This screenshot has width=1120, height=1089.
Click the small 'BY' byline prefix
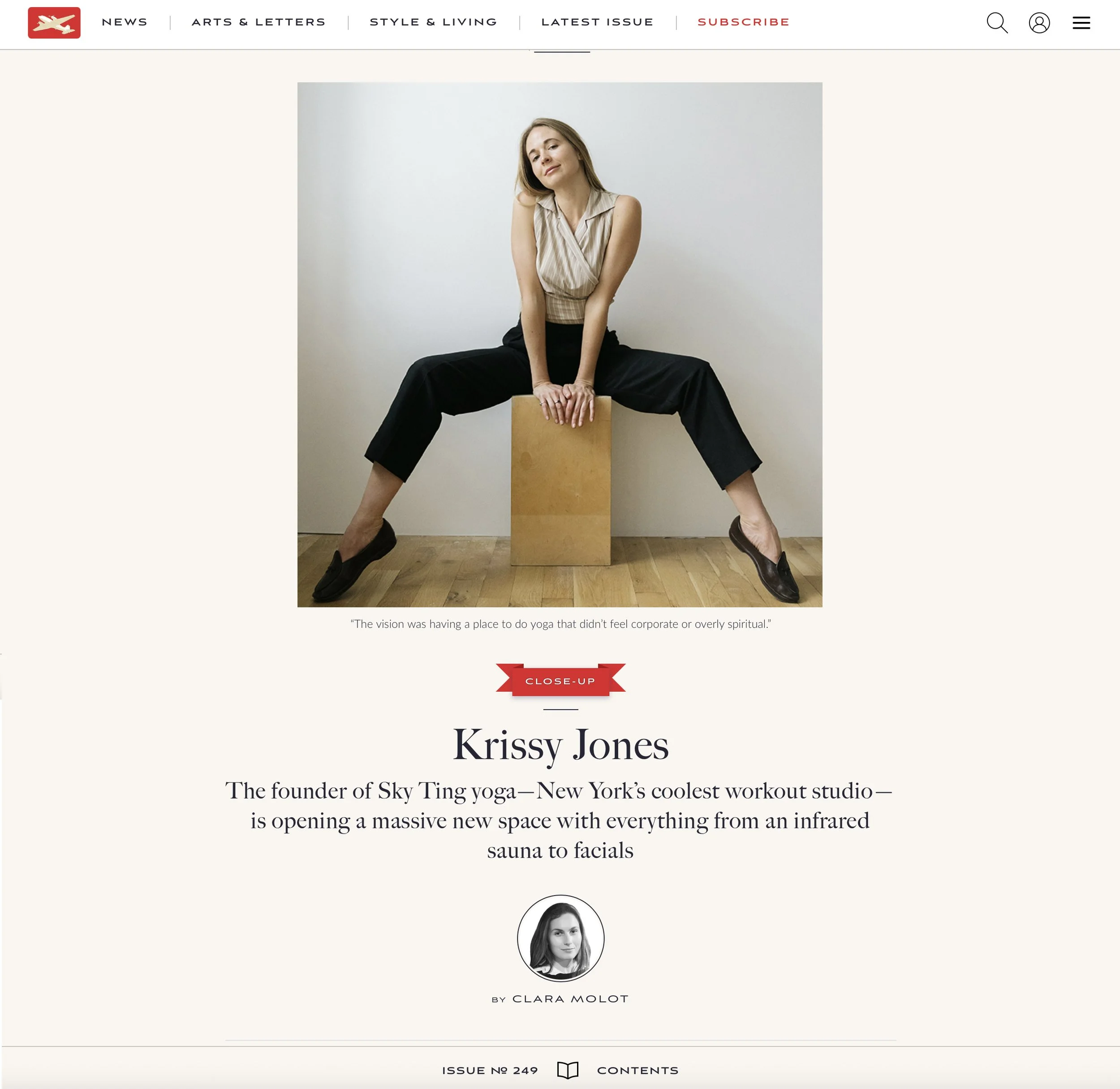[x=499, y=1000]
